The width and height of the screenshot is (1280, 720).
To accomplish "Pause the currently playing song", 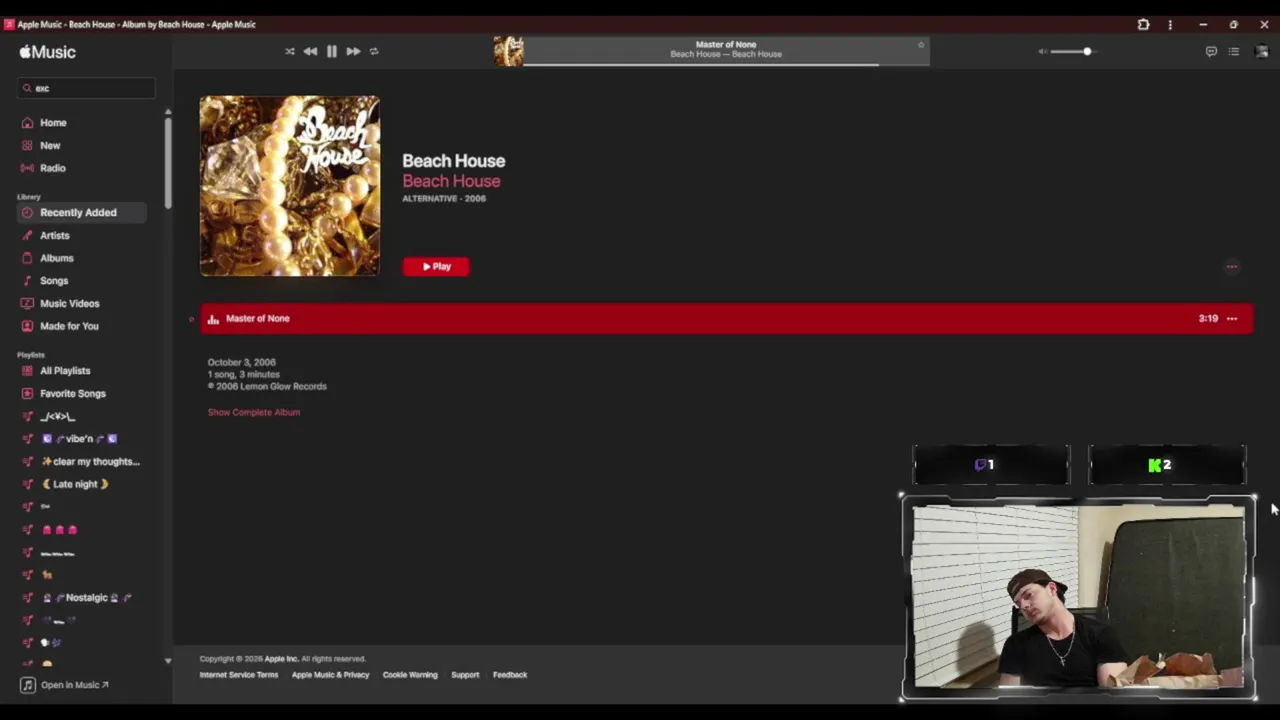I will pos(332,51).
